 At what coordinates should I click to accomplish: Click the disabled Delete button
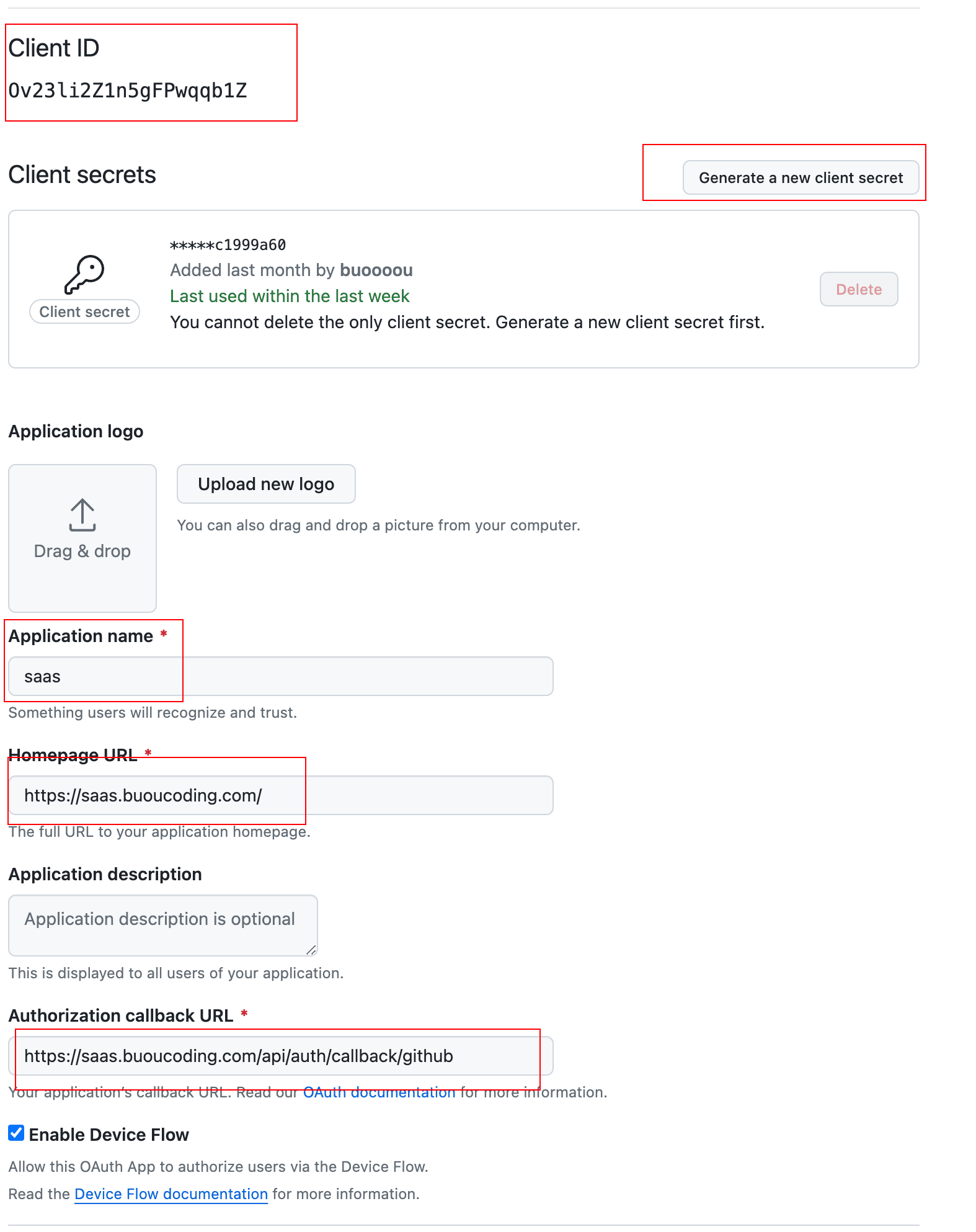tap(859, 289)
